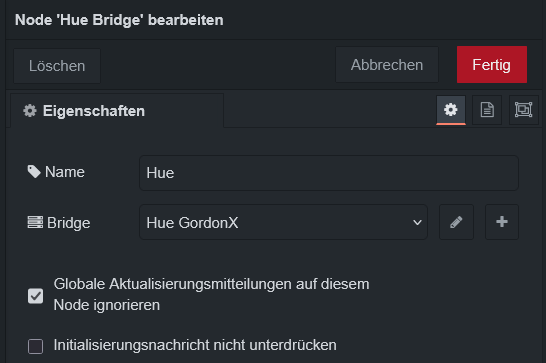Delete the node with Löschen

click(x=57, y=66)
